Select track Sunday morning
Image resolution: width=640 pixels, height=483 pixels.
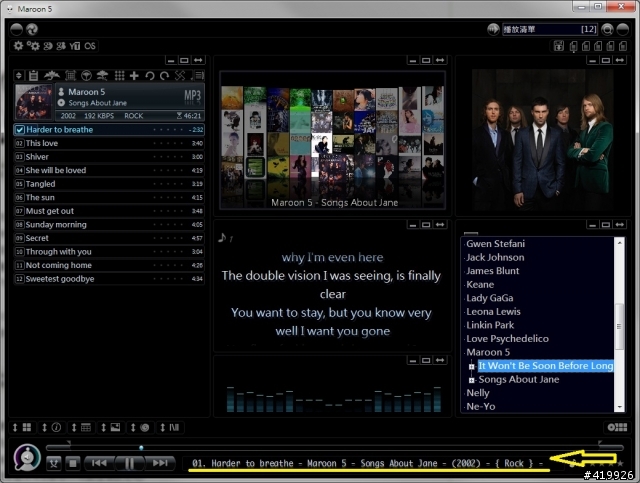tap(109, 225)
